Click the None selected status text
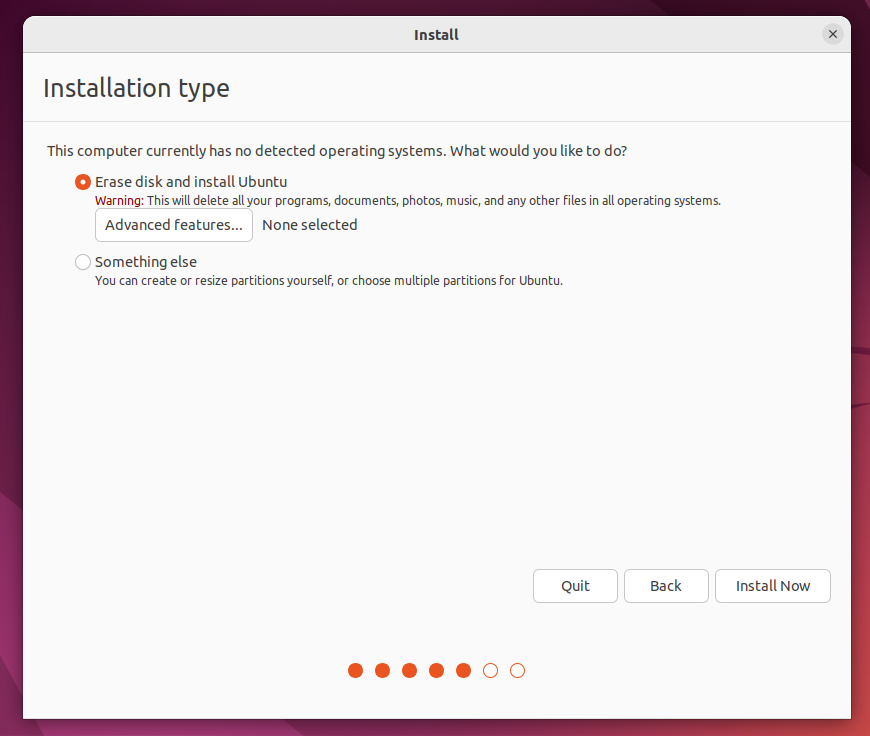Screen dimensions: 870x736 pyautogui.click(x=310, y=225)
